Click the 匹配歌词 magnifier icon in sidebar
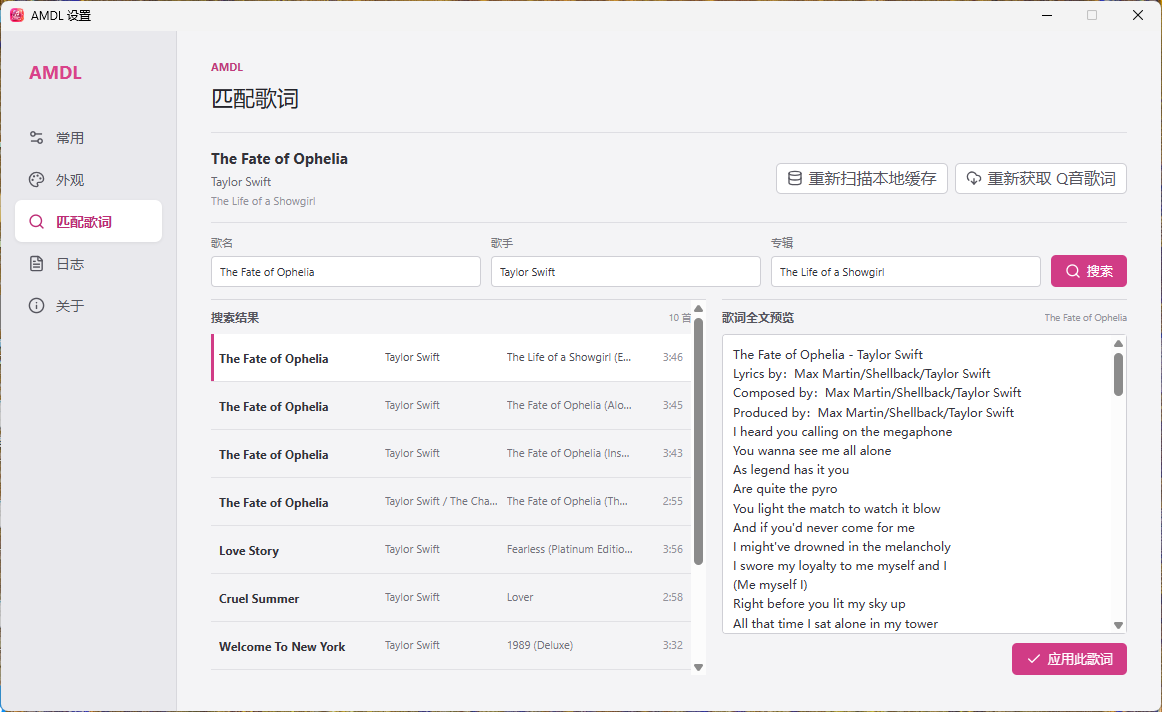This screenshot has height=712, width=1162. pyautogui.click(x=36, y=222)
